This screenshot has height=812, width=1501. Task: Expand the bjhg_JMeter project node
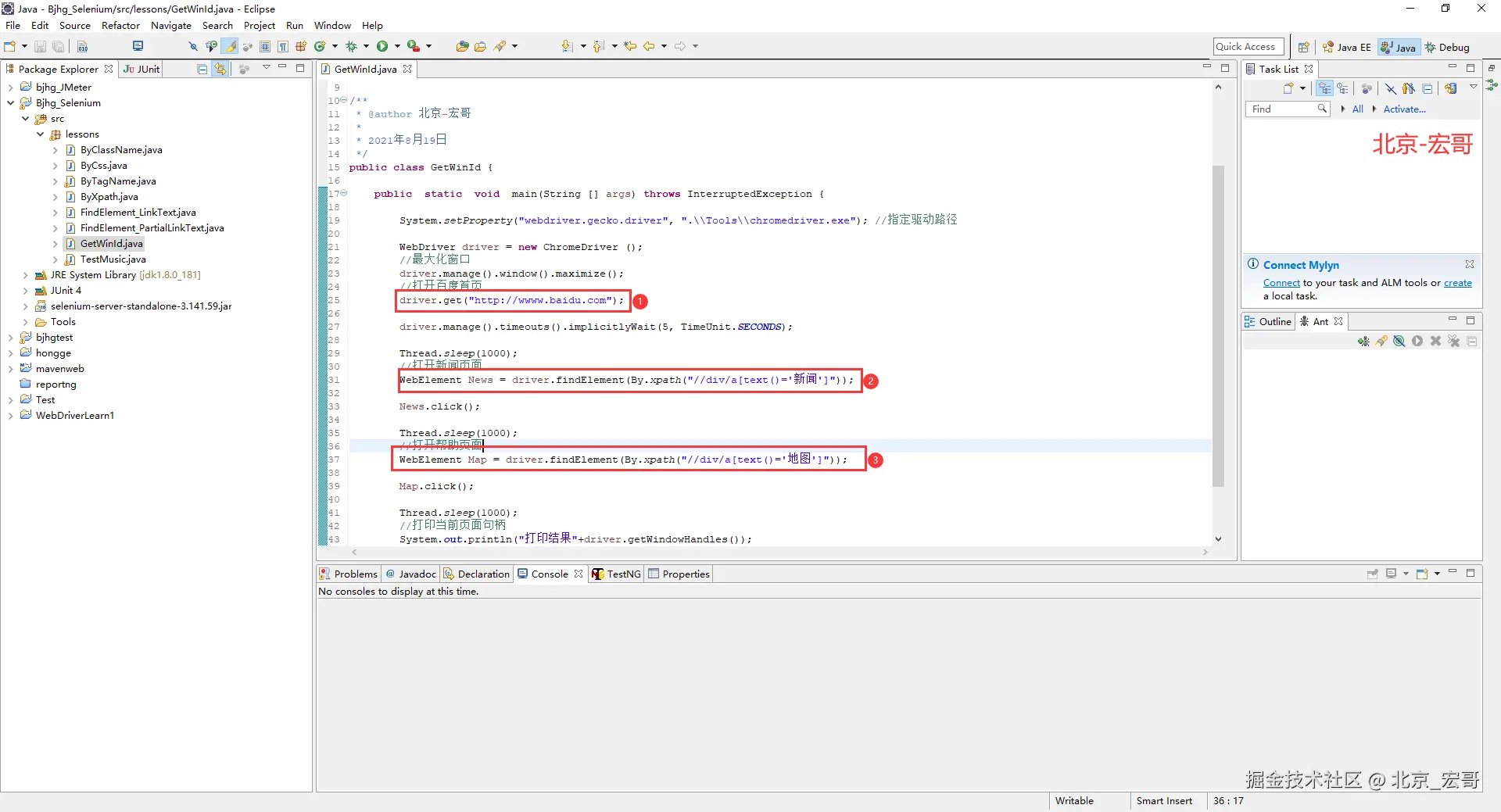[10, 88]
